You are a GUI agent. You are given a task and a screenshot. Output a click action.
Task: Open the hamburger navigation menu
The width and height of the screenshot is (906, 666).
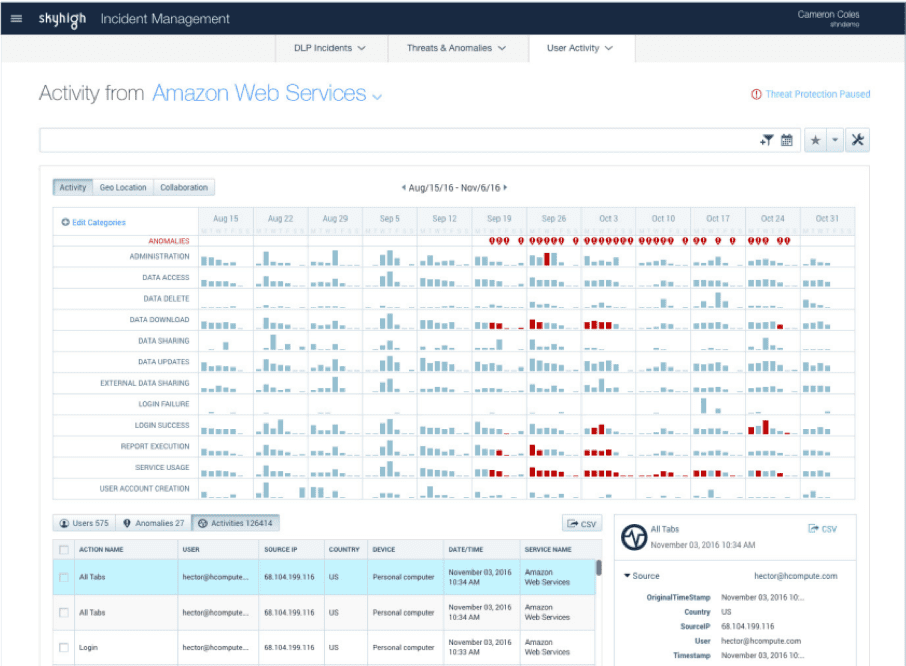[x=16, y=18]
